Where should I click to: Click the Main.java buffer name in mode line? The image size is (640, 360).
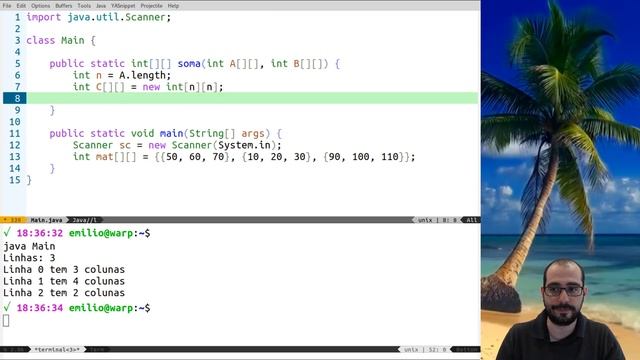tap(47, 220)
